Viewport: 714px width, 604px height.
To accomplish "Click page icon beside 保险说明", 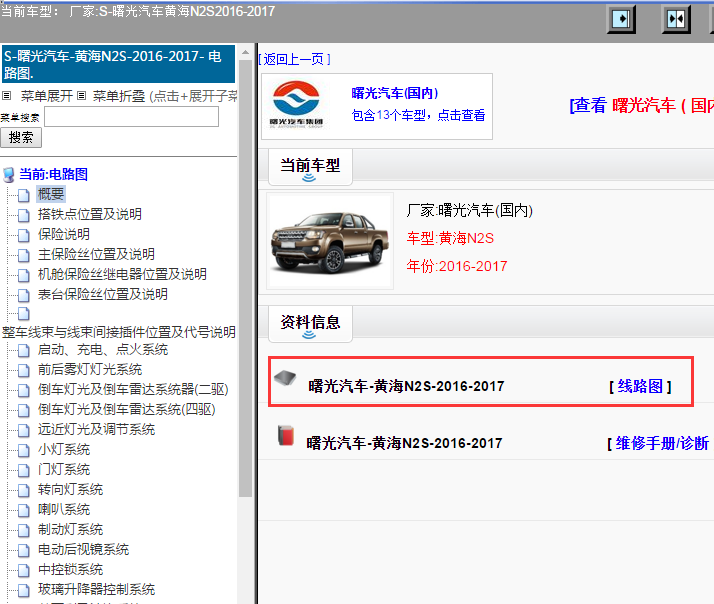I will pyautogui.click(x=24, y=235).
